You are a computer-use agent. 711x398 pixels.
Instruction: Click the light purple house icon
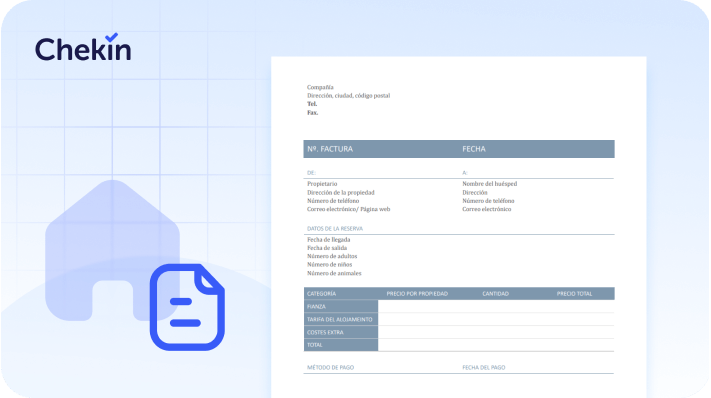tap(112, 250)
